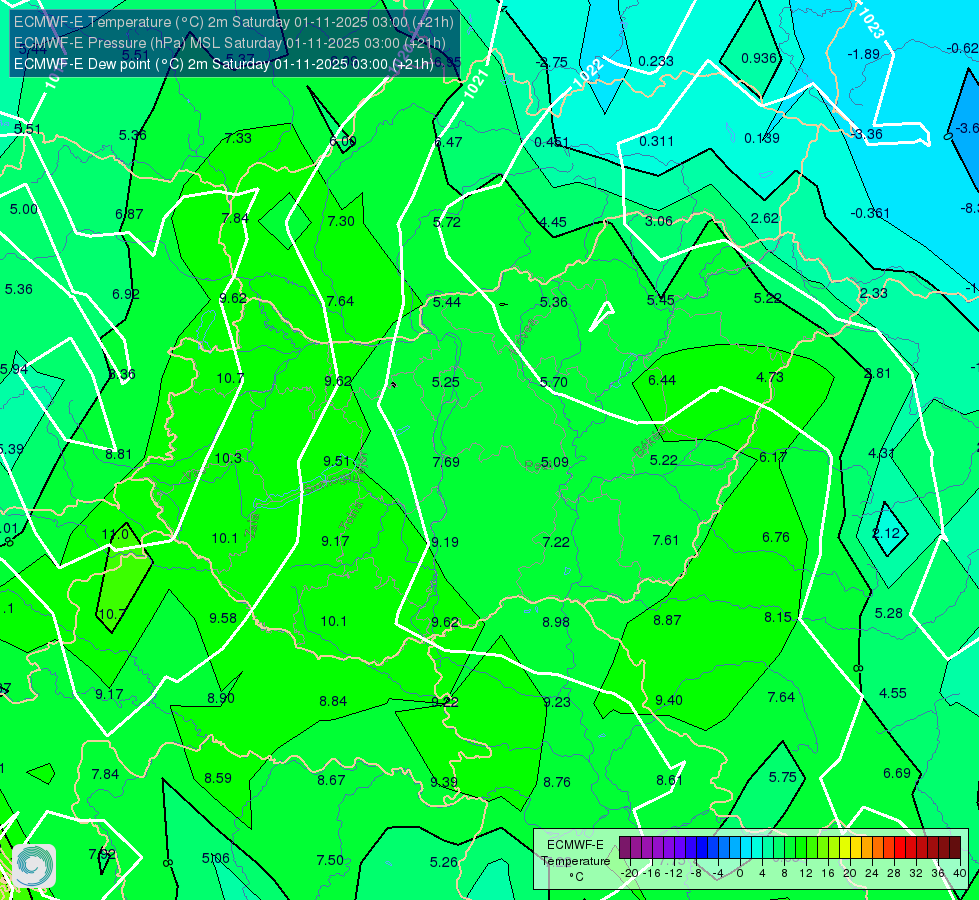Image resolution: width=979 pixels, height=900 pixels.
Task: Click the 5.26 temperature value
Action: (x=444, y=862)
